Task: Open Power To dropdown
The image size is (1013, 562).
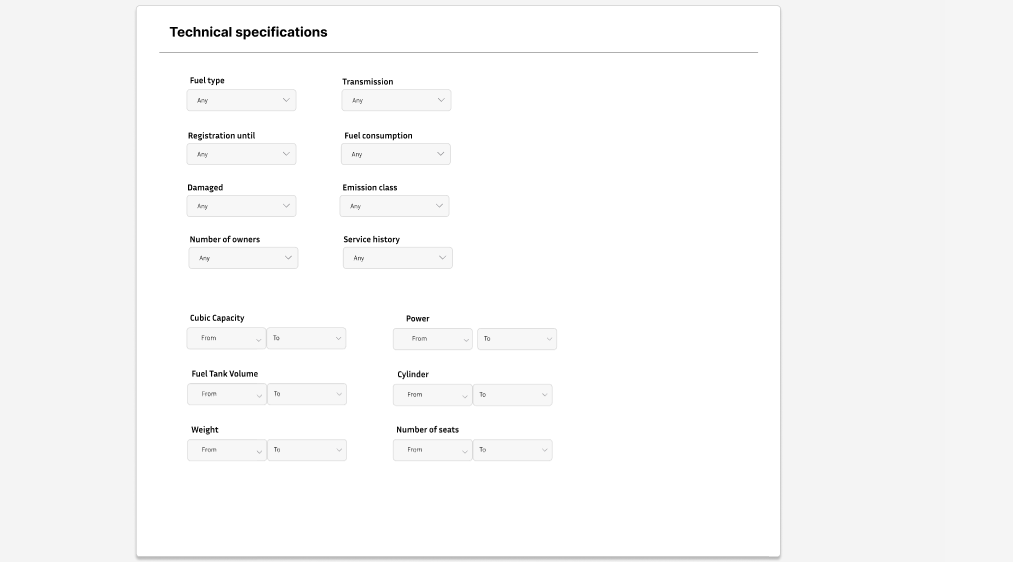Action: (516, 339)
